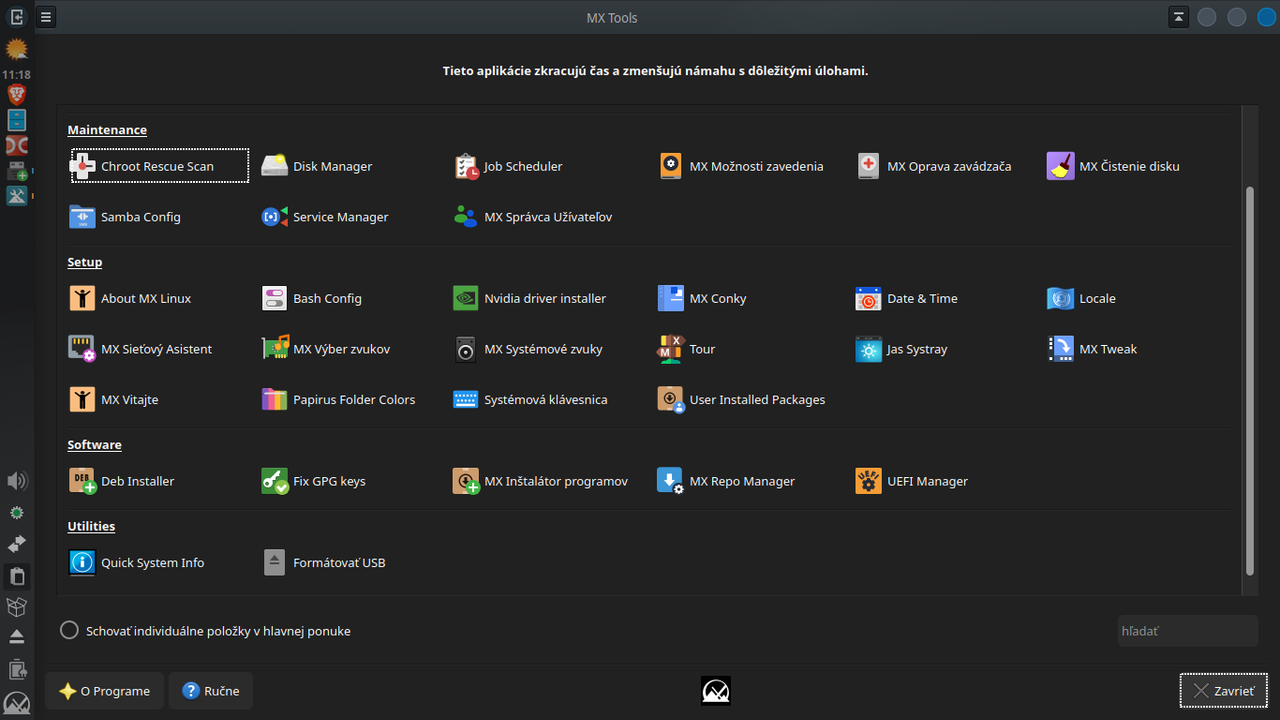The height and width of the screenshot is (720, 1280).
Task: Run Fix GPG keys
Action: tap(314, 481)
